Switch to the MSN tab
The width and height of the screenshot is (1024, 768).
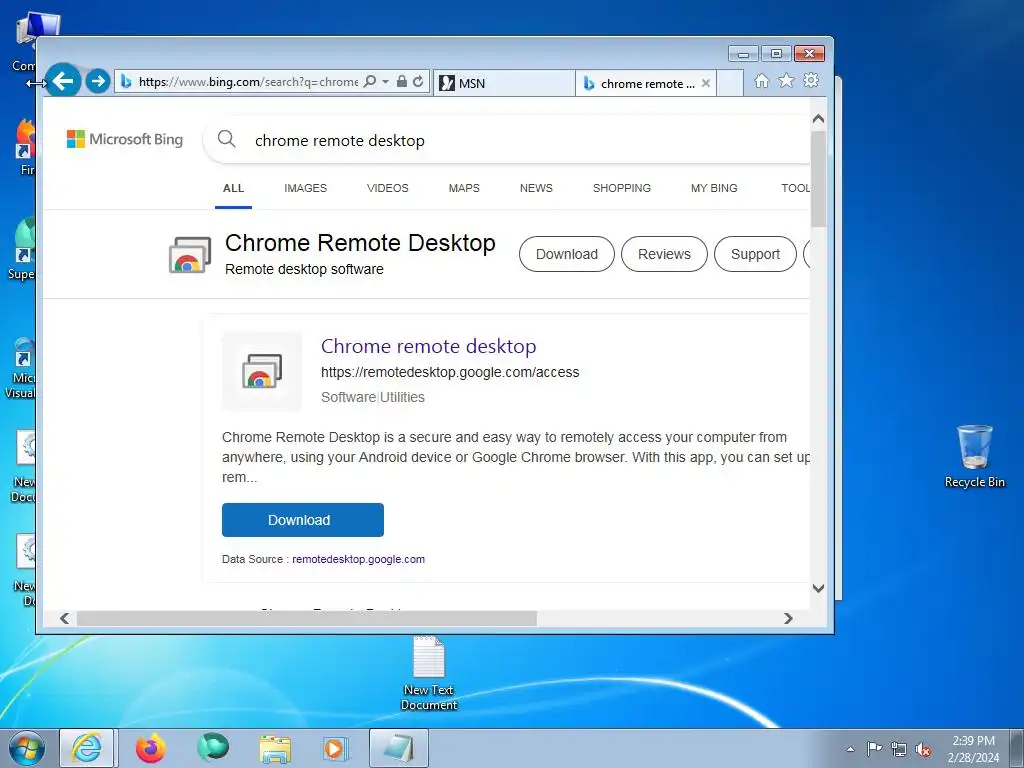tap(504, 84)
